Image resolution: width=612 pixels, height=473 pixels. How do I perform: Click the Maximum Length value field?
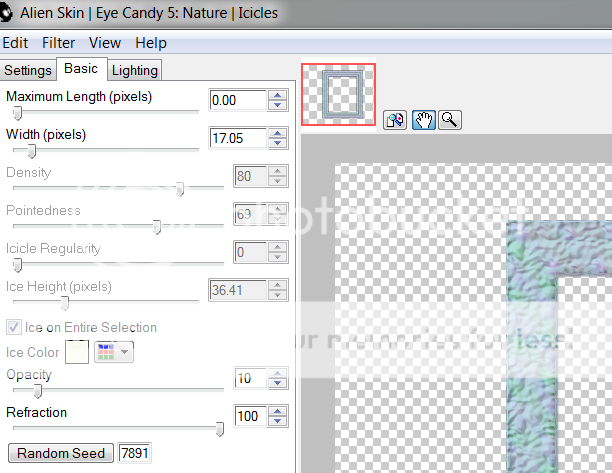[238, 100]
